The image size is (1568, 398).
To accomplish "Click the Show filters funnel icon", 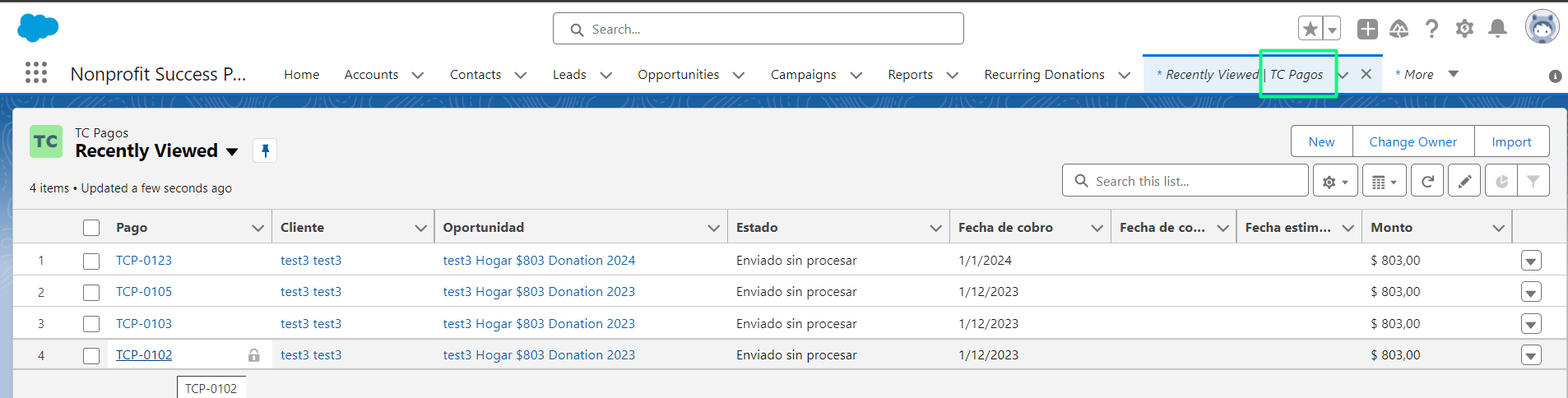I will click(1533, 181).
